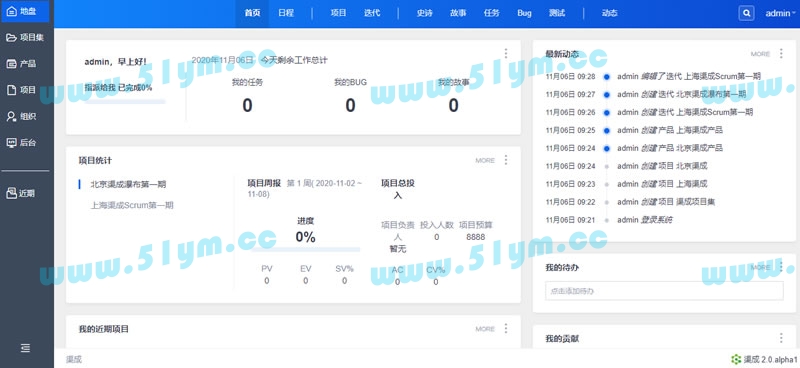Click the 我的任务 count

(x=247, y=106)
